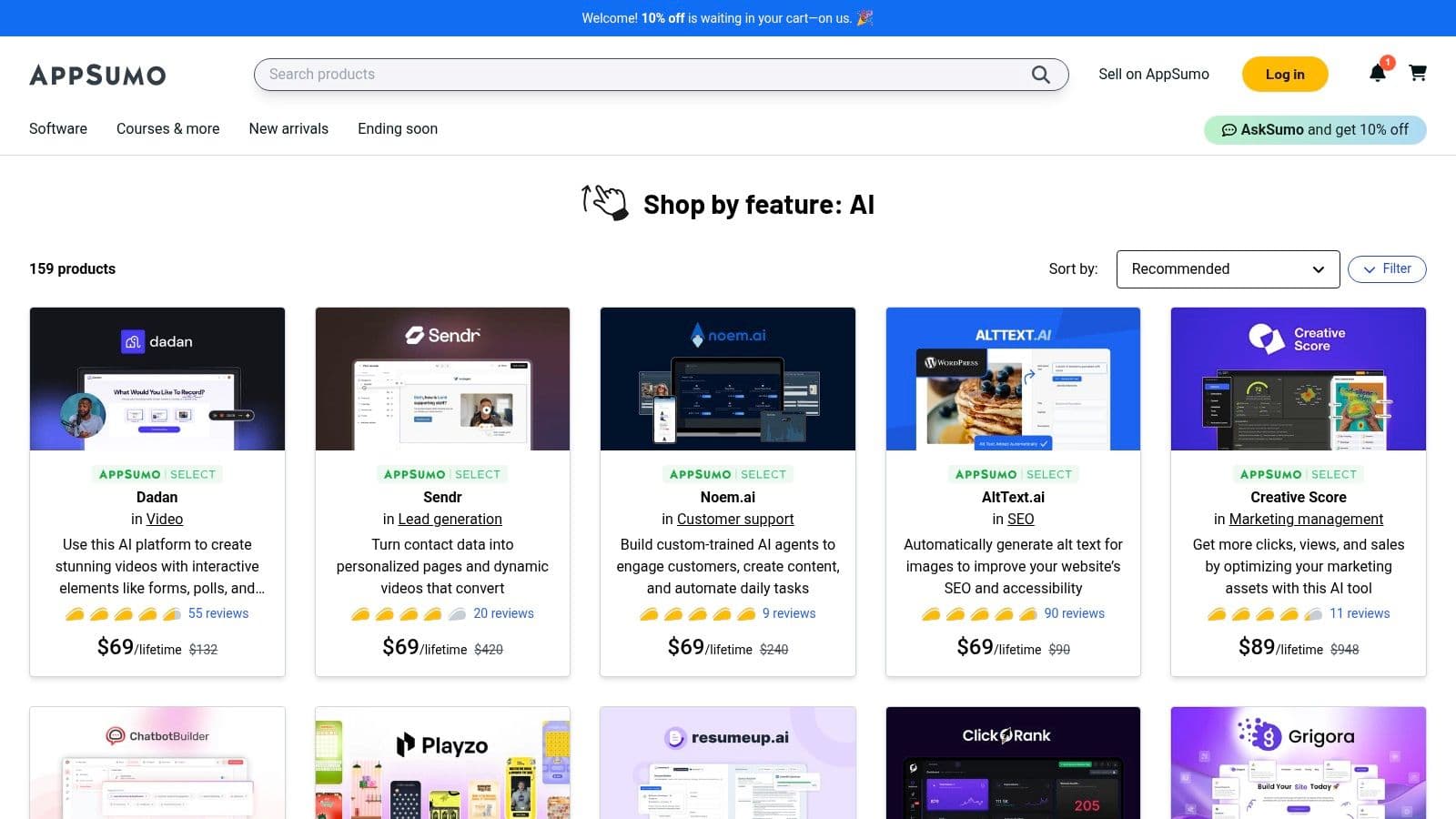This screenshot has width=1456, height=819.
Task: Click the AskSumo chat bubble icon
Action: [x=1229, y=129]
